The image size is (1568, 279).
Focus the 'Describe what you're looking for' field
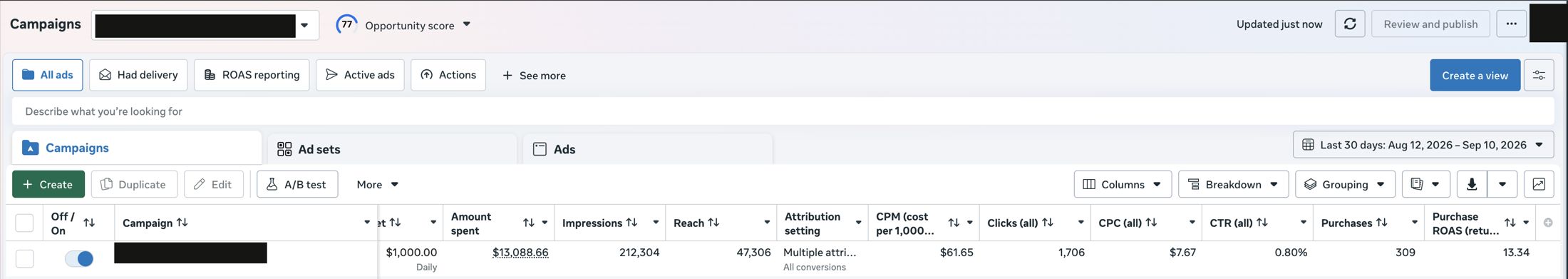783,111
